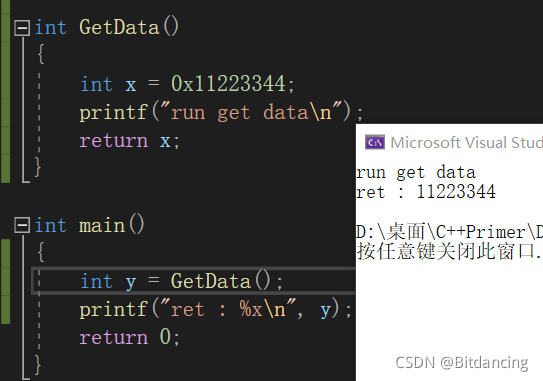Screen dimensions: 543x381
Task: Click the hex value 0x11223344
Action: [229, 84]
